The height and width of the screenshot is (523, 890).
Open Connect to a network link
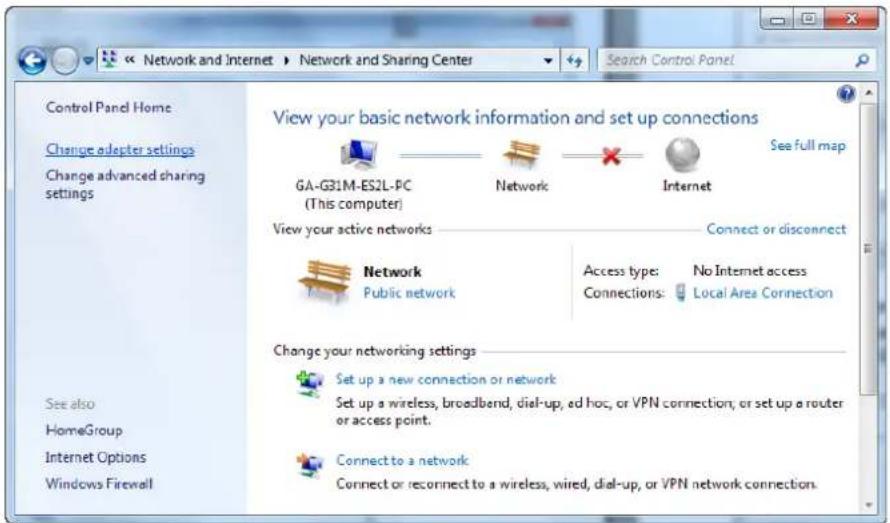point(402,460)
